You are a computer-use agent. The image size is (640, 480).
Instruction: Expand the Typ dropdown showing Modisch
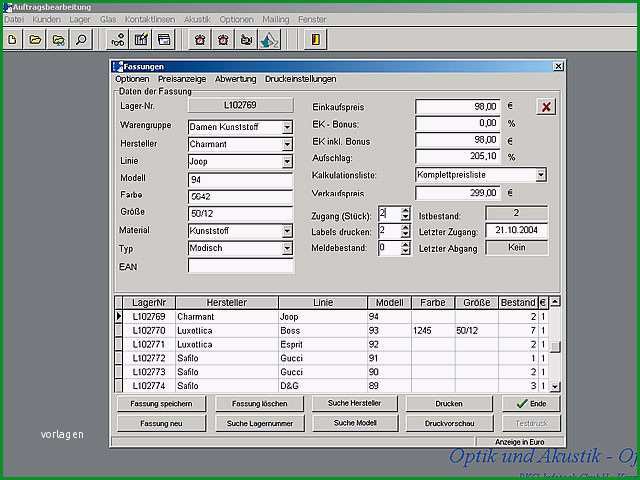[x=287, y=248]
